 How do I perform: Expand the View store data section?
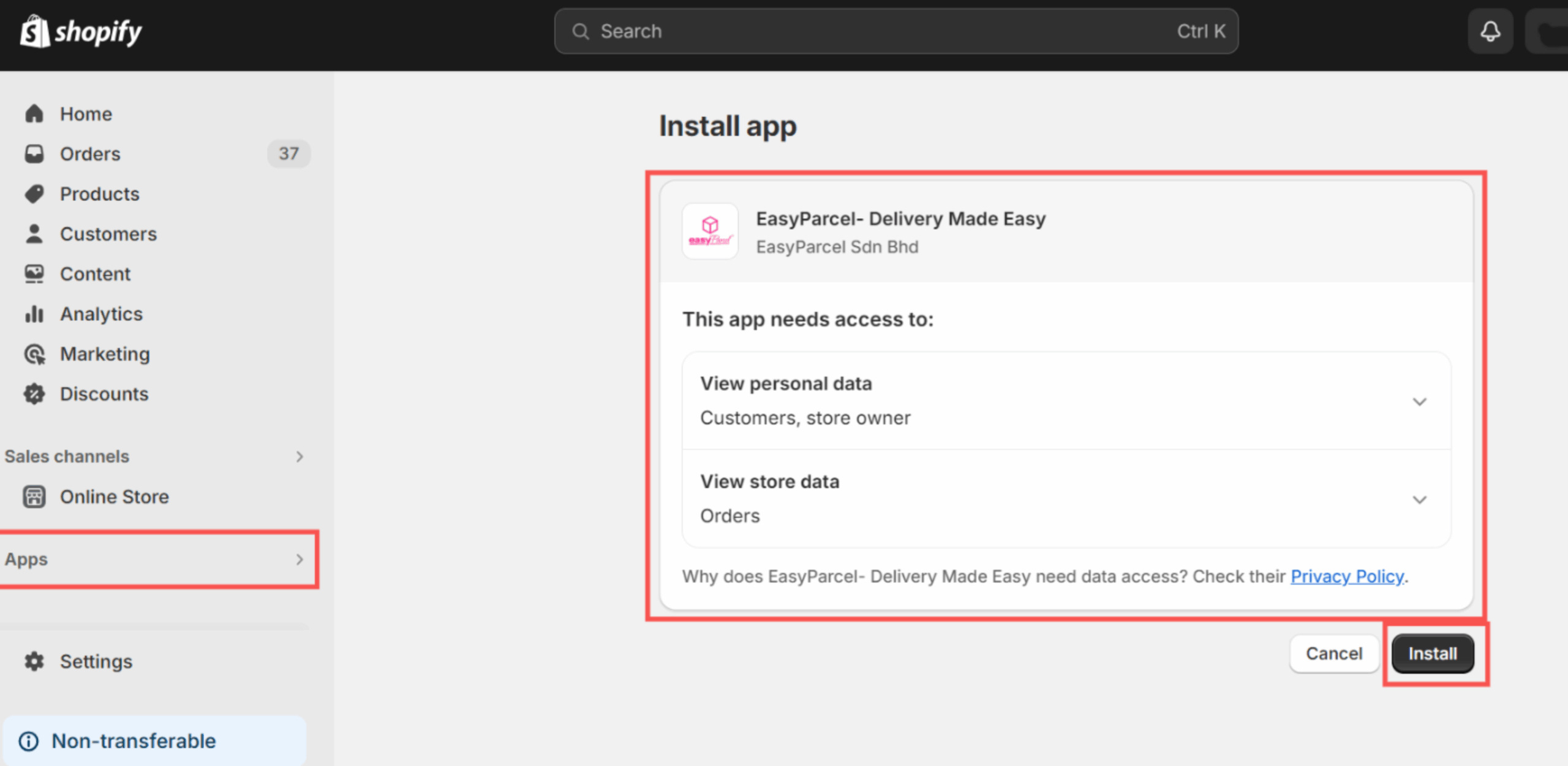pyautogui.click(x=1420, y=500)
